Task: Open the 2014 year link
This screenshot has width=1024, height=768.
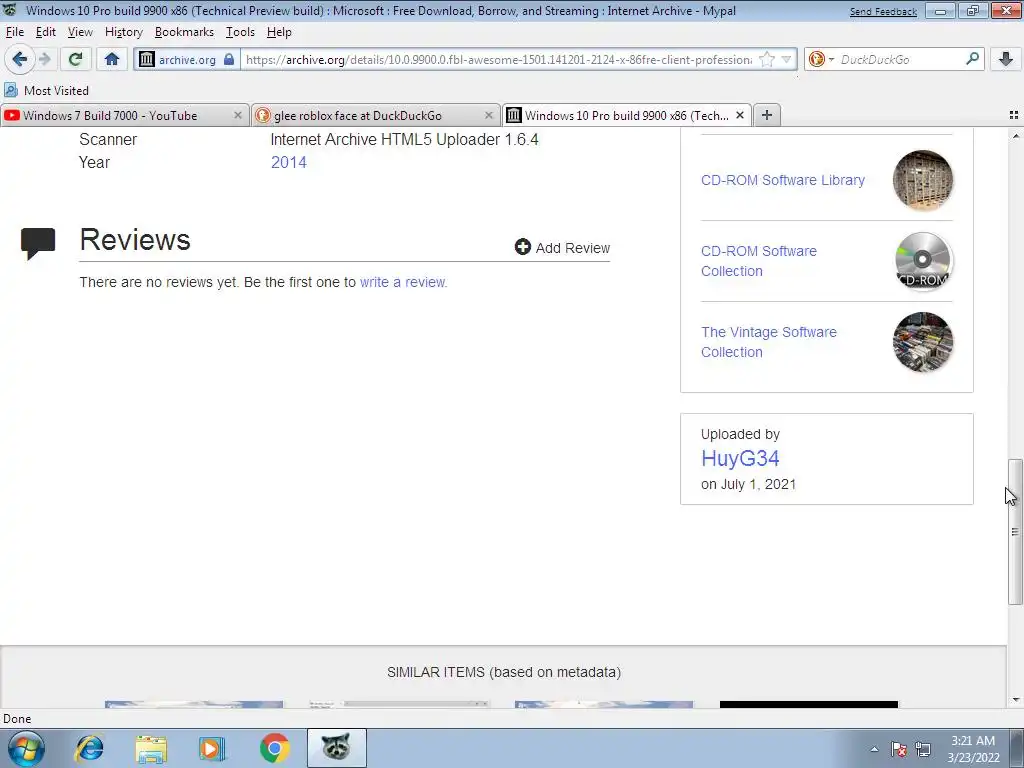Action: 289,163
